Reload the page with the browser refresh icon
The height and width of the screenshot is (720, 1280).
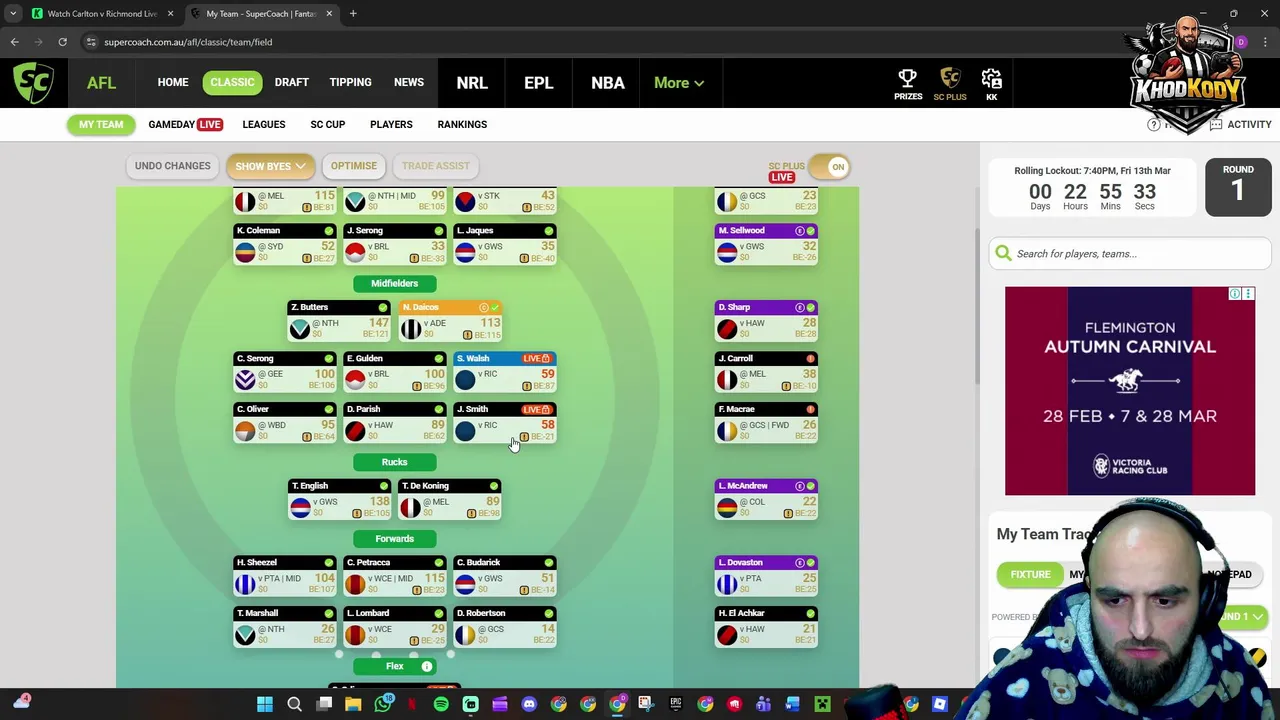pos(62,42)
